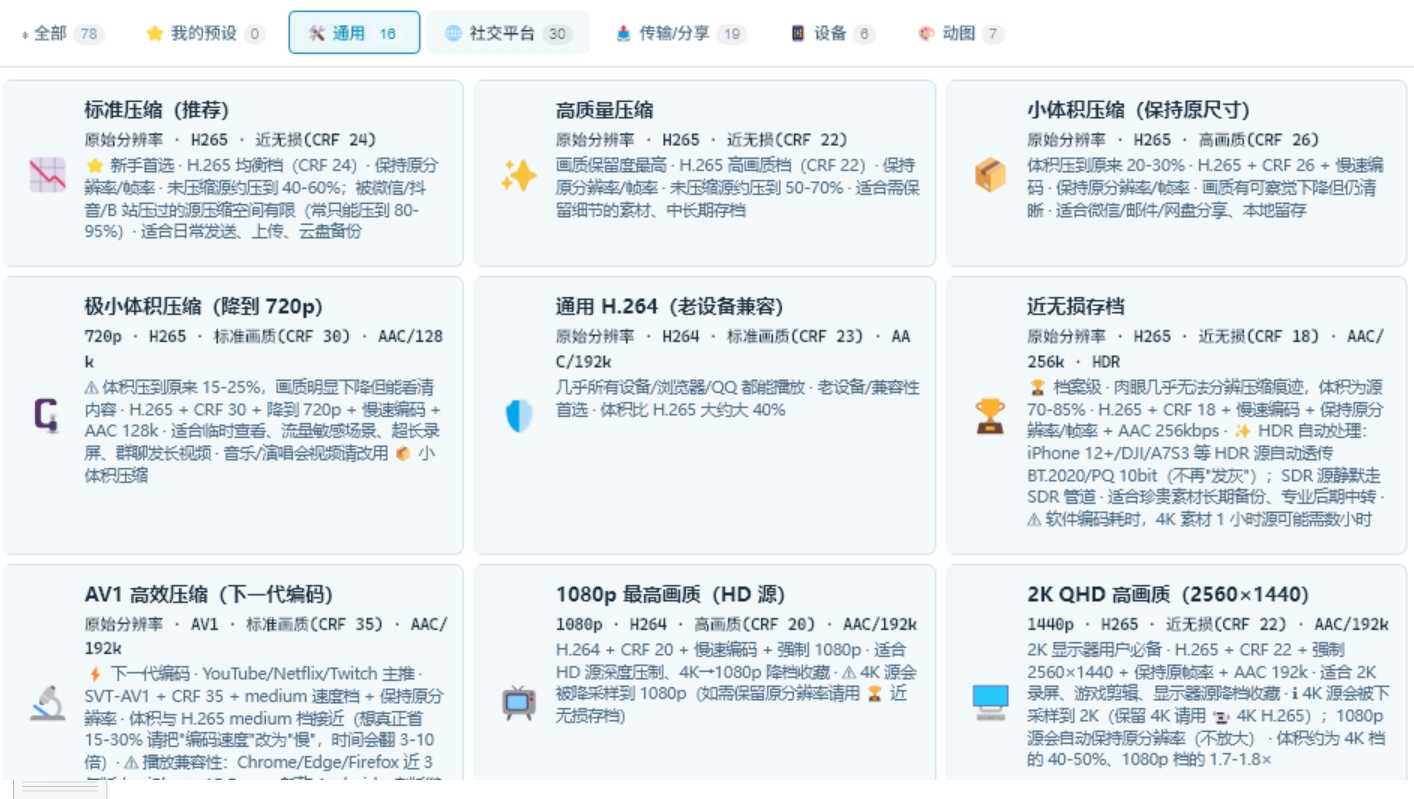Click the star icon on 我的预设 tab
1414x799 pixels.
click(x=155, y=33)
